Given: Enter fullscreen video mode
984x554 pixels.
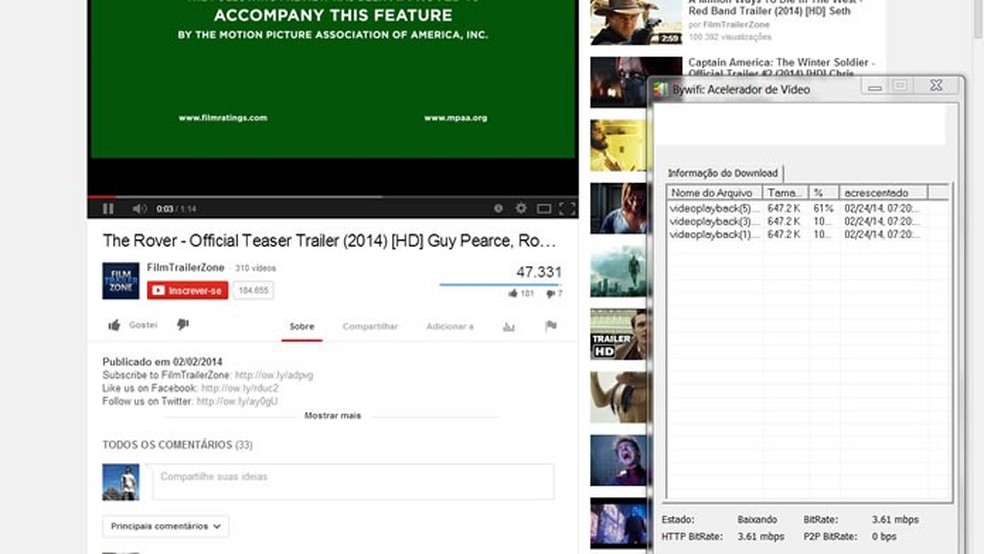Looking at the screenshot, I should pos(567,208).
